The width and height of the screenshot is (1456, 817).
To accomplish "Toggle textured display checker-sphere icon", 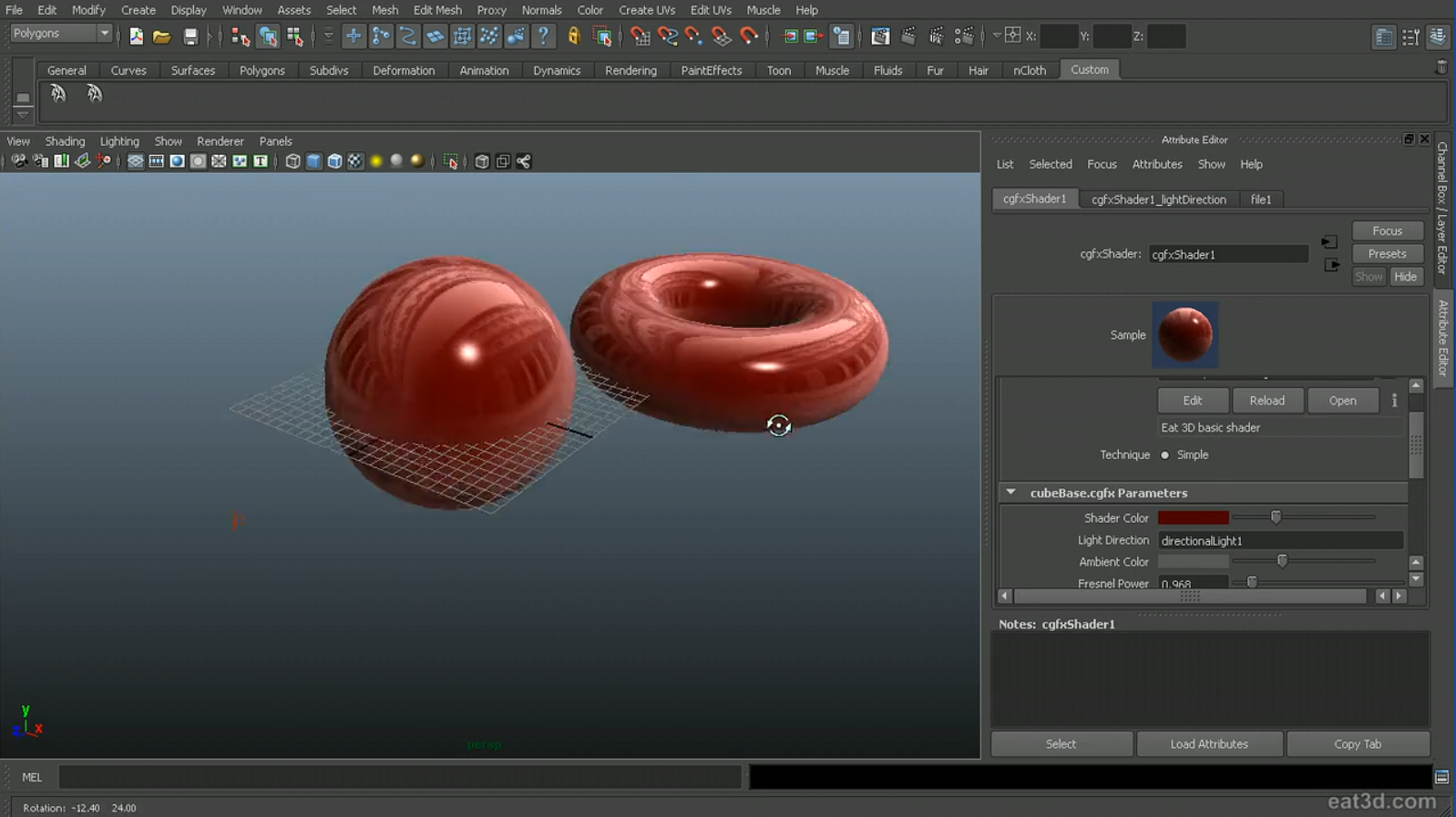I will tap(355, 161).
